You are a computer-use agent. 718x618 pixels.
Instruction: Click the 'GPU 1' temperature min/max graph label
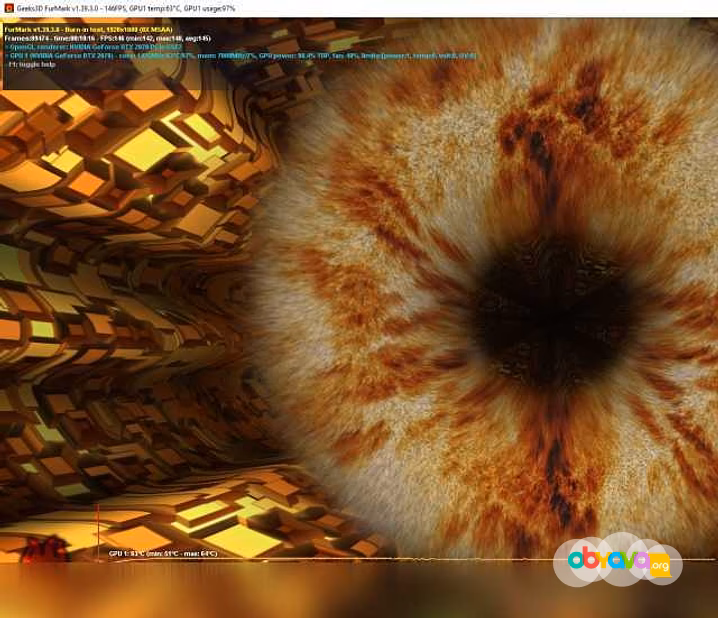[163, 553]
